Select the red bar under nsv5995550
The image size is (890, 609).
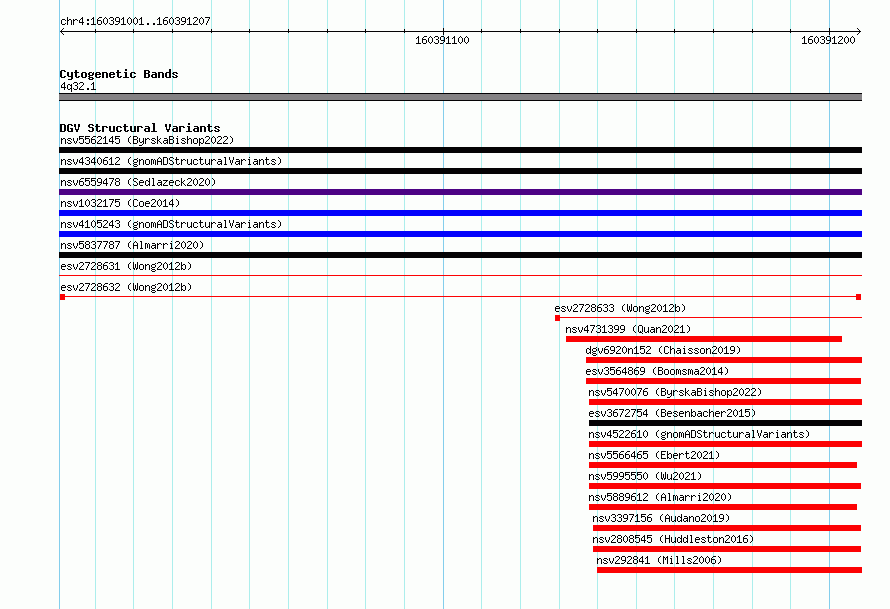click(725, 486)
